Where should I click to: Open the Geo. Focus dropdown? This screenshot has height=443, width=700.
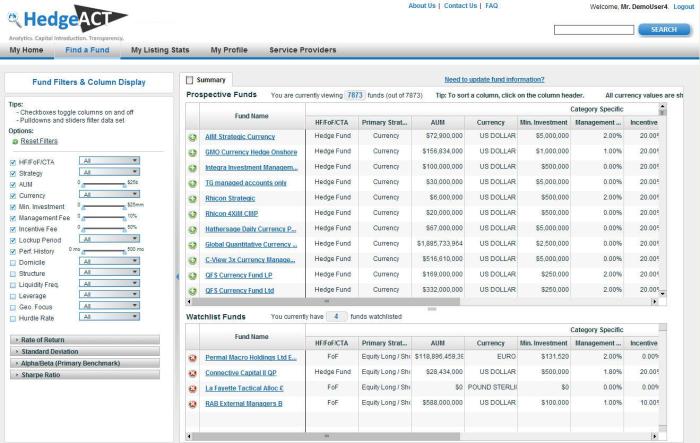click(x=109, y=306)
